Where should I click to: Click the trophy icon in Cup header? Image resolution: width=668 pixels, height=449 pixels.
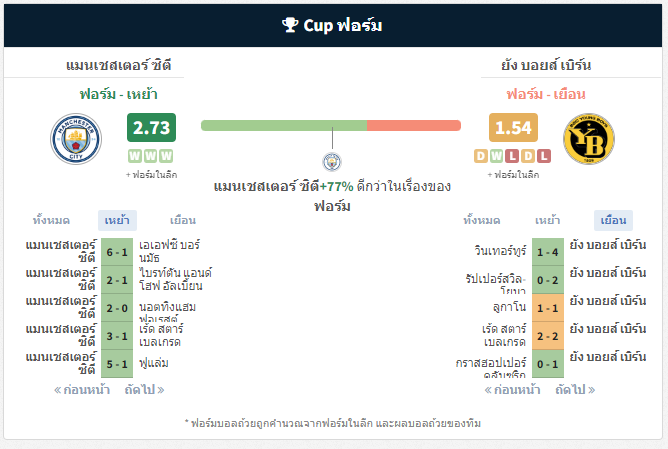290,25
